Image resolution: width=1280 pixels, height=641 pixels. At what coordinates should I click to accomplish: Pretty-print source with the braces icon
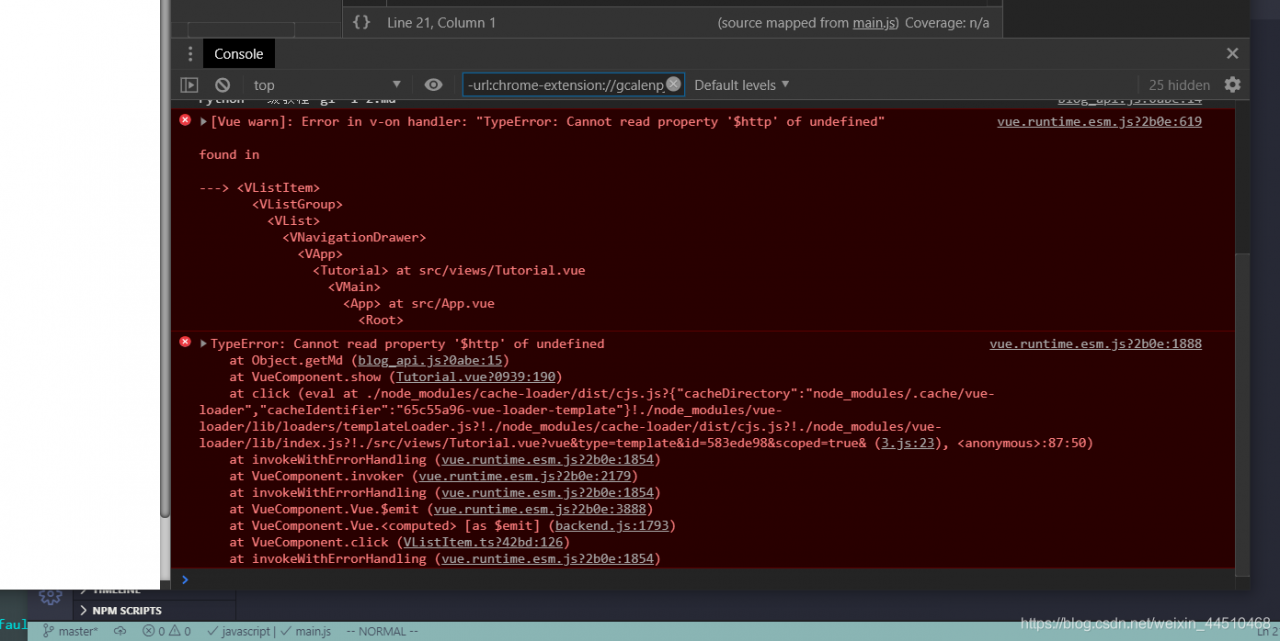[361, 22]
